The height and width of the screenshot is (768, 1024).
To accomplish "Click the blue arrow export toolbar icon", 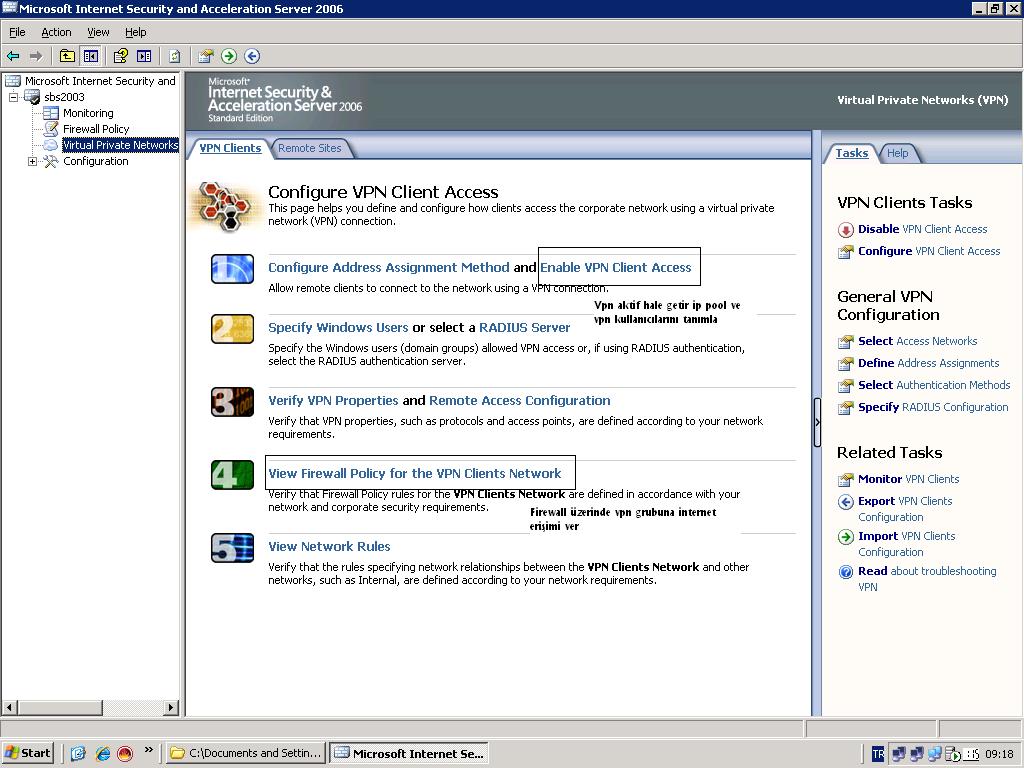I will pos(252,56).
